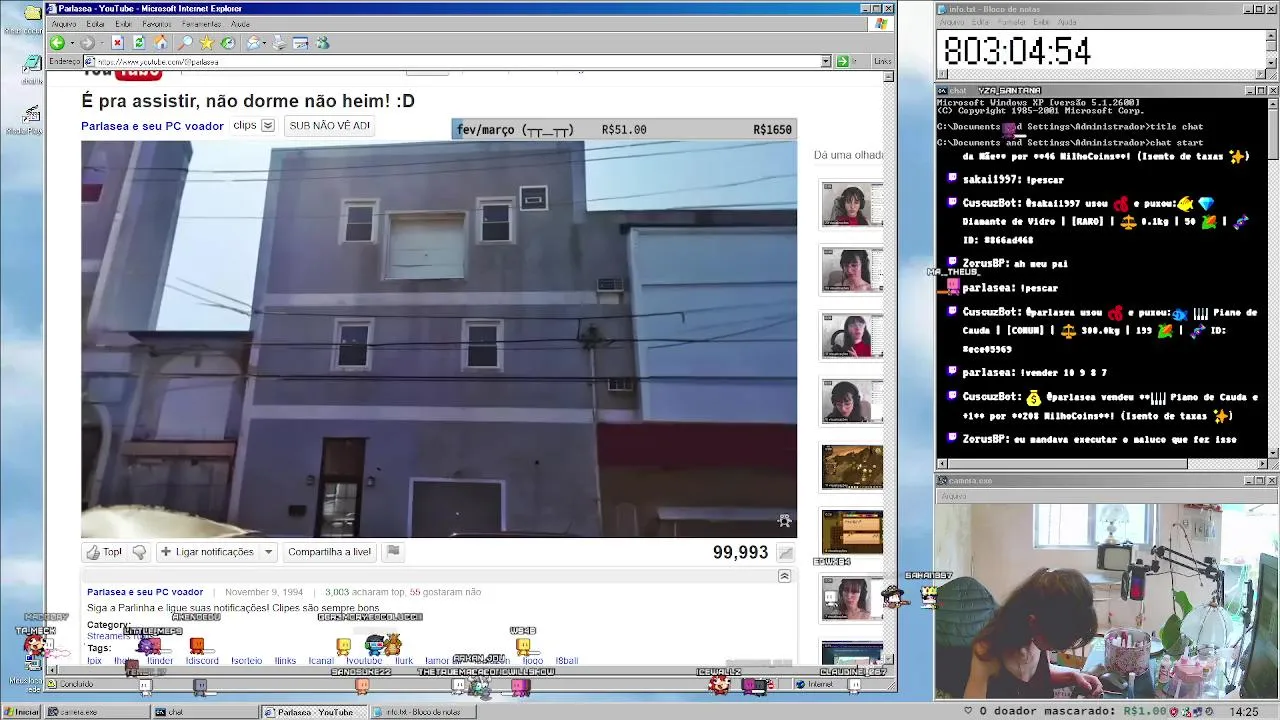This screenshot has height=720, width=1280.
Task: Open the Mail icon dropdown arrow
Action: 264,43
